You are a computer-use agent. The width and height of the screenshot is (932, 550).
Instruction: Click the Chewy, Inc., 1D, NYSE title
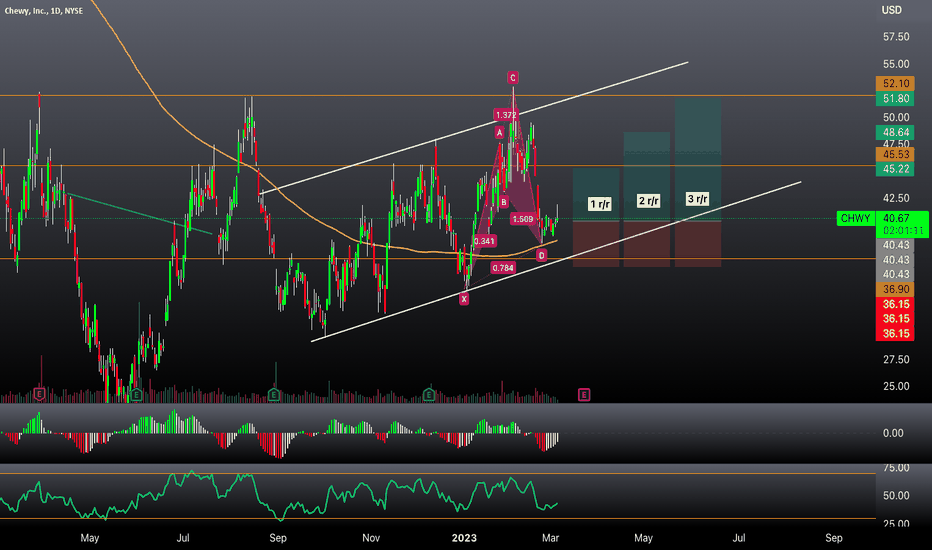tap(43, 11)
